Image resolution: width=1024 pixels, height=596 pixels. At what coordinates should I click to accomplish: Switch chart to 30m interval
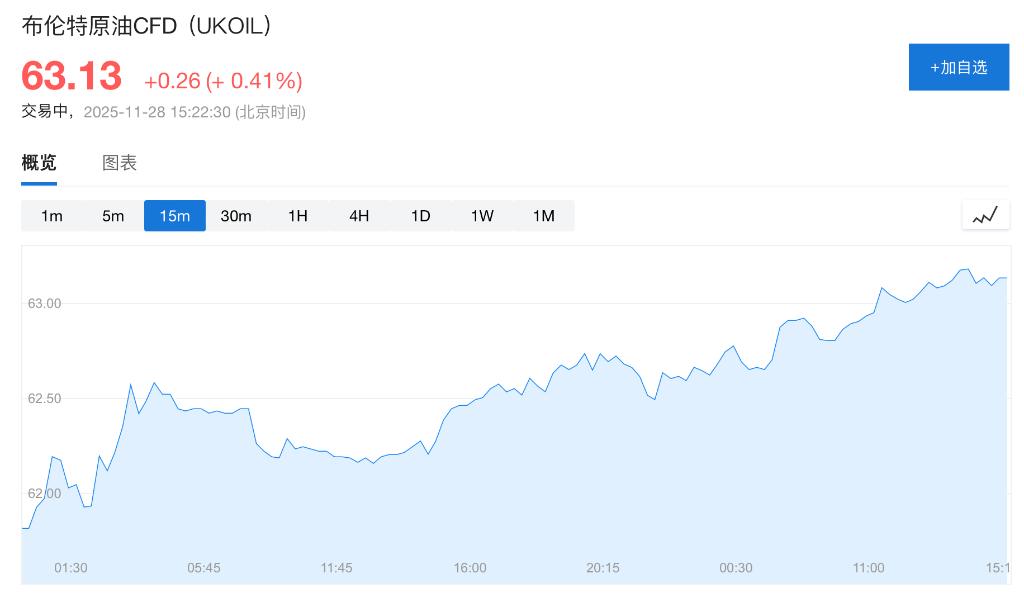pyautogui.click(x=236, y=216)
